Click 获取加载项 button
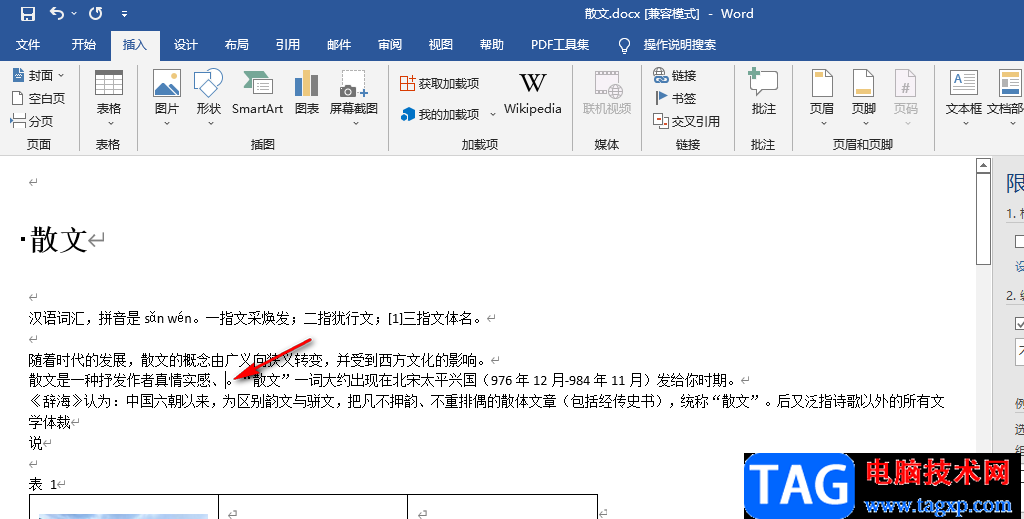 440,84
